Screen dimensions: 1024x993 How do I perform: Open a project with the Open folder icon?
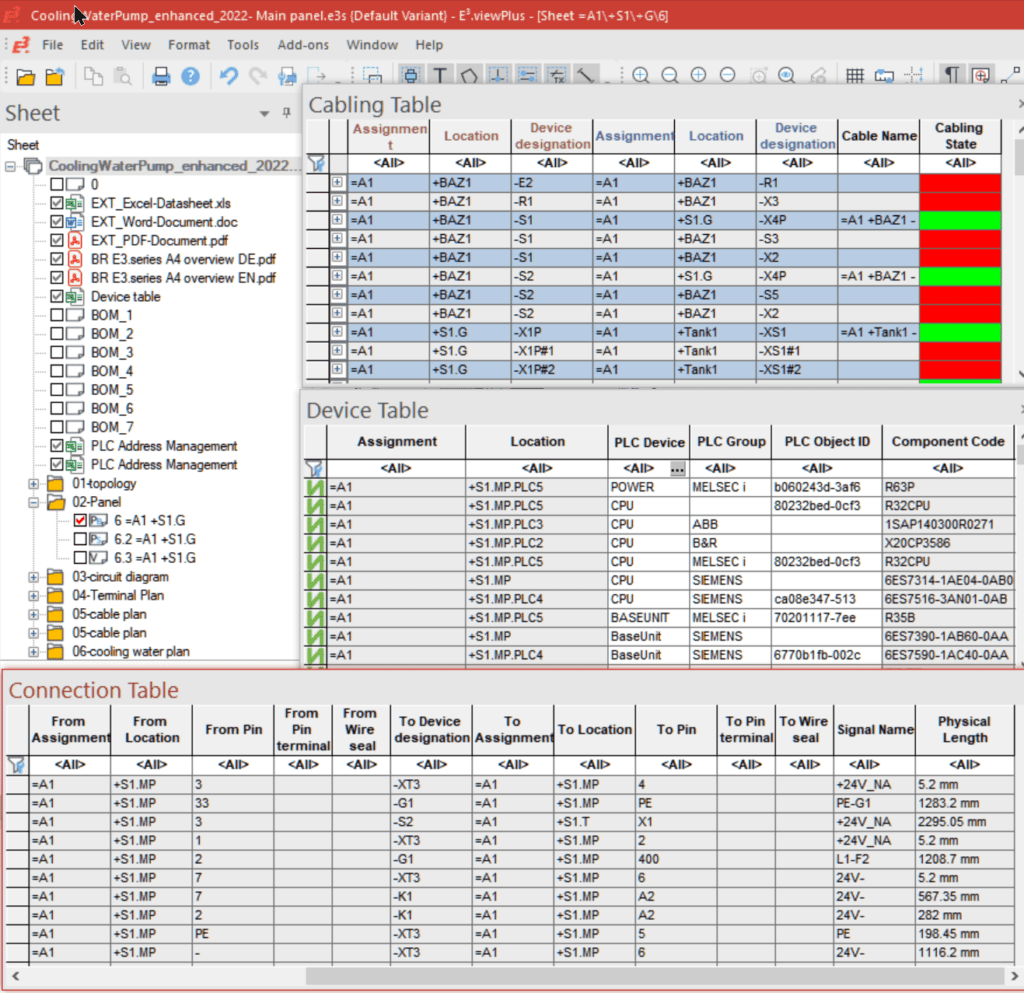click(x=25, y=75)
